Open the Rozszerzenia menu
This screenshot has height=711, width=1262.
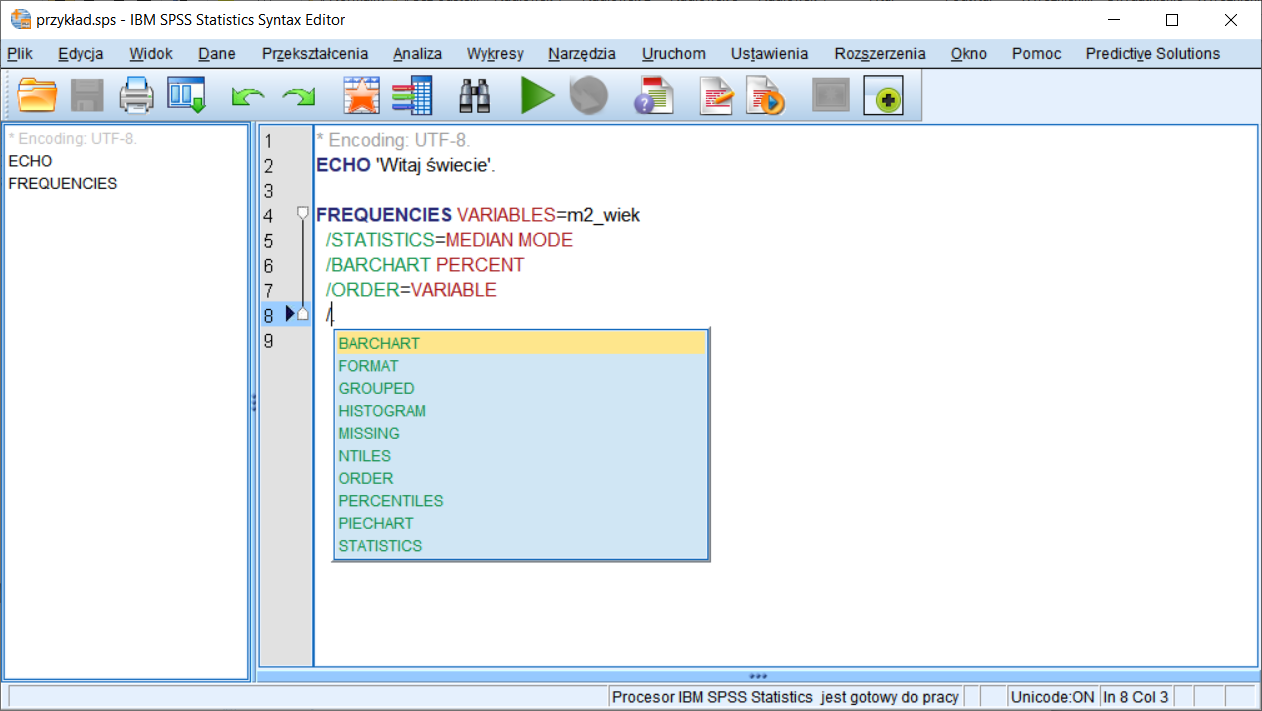[880, 54]
